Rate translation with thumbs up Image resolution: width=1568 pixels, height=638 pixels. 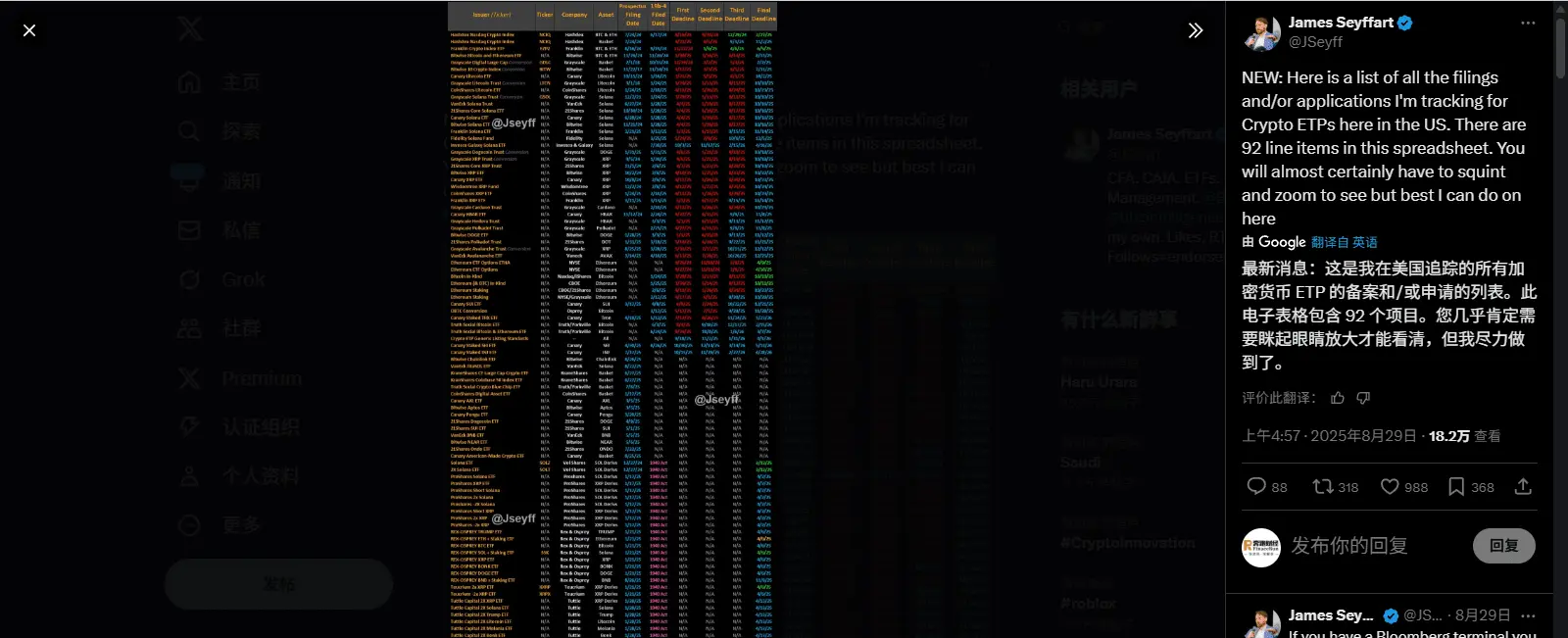click(x=1338, y=398)
